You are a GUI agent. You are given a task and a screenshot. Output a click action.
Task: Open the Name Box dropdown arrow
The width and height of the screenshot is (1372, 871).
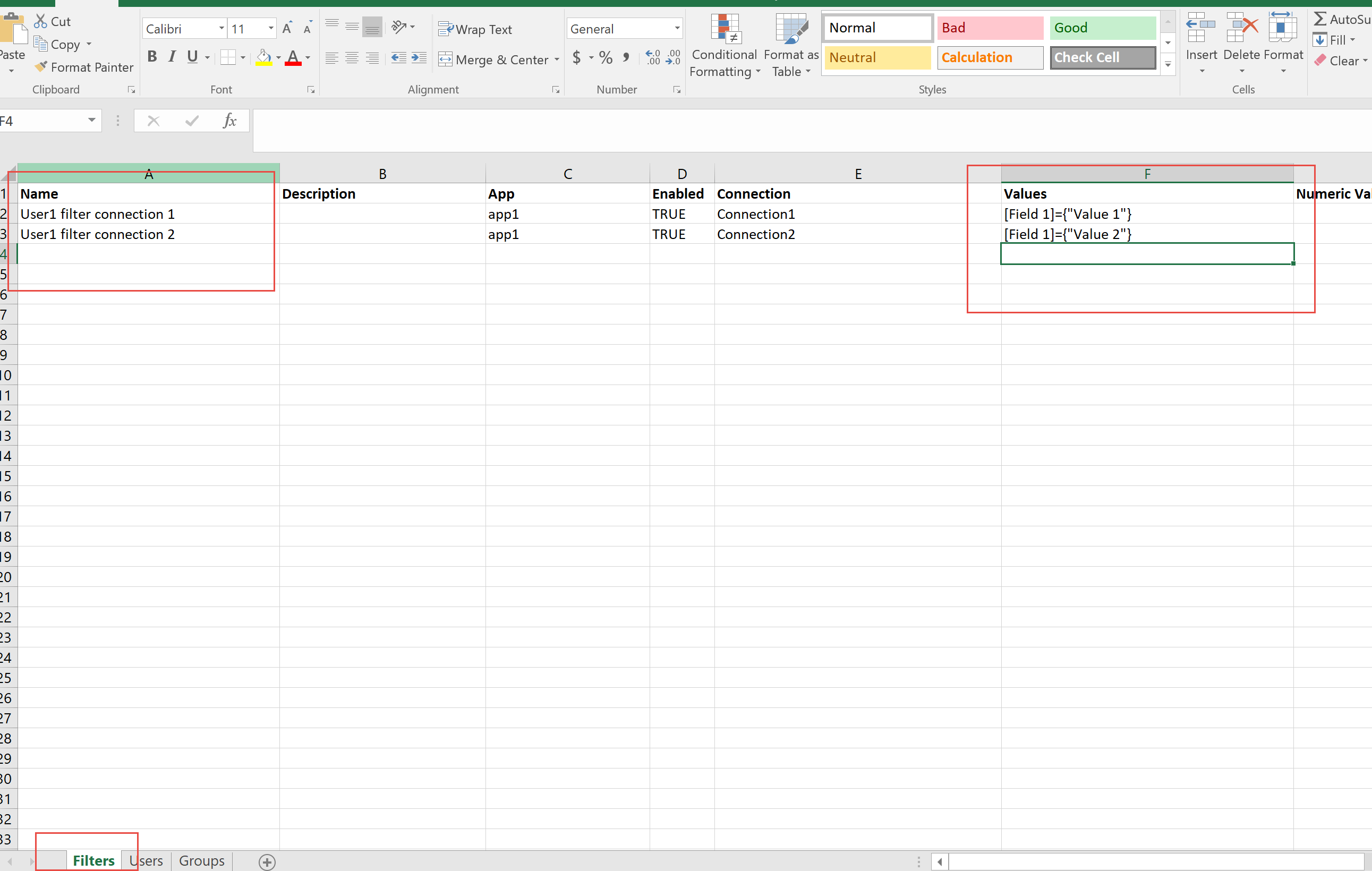pos(92,120)
